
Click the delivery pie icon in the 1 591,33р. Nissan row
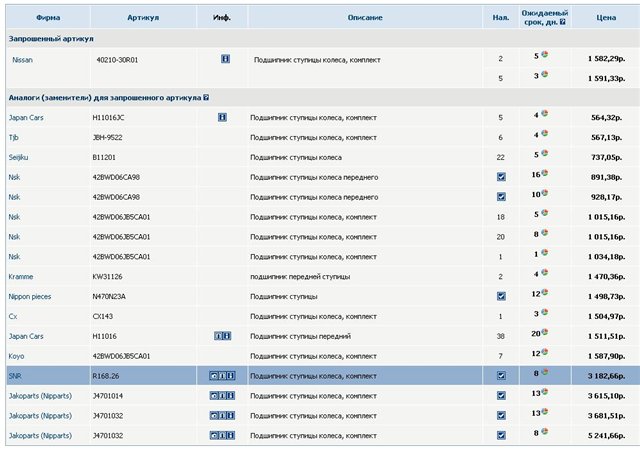click(544, 74)
